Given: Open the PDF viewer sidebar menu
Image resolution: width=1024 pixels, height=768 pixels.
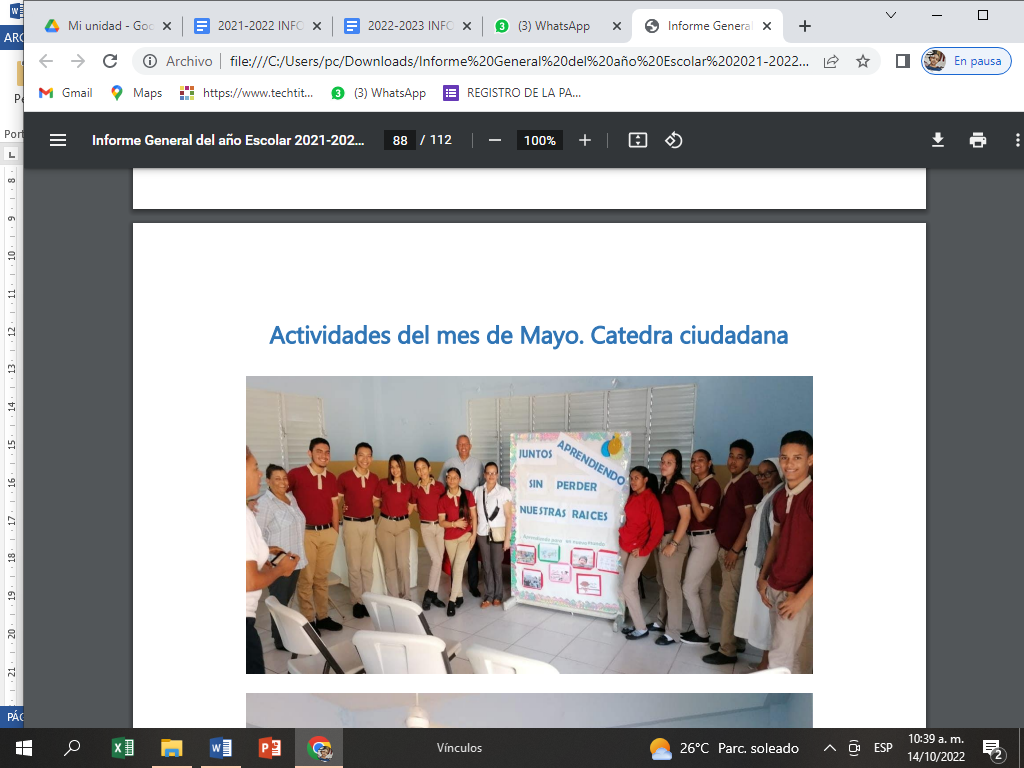Looking at the screenshot, I should 58,140.
